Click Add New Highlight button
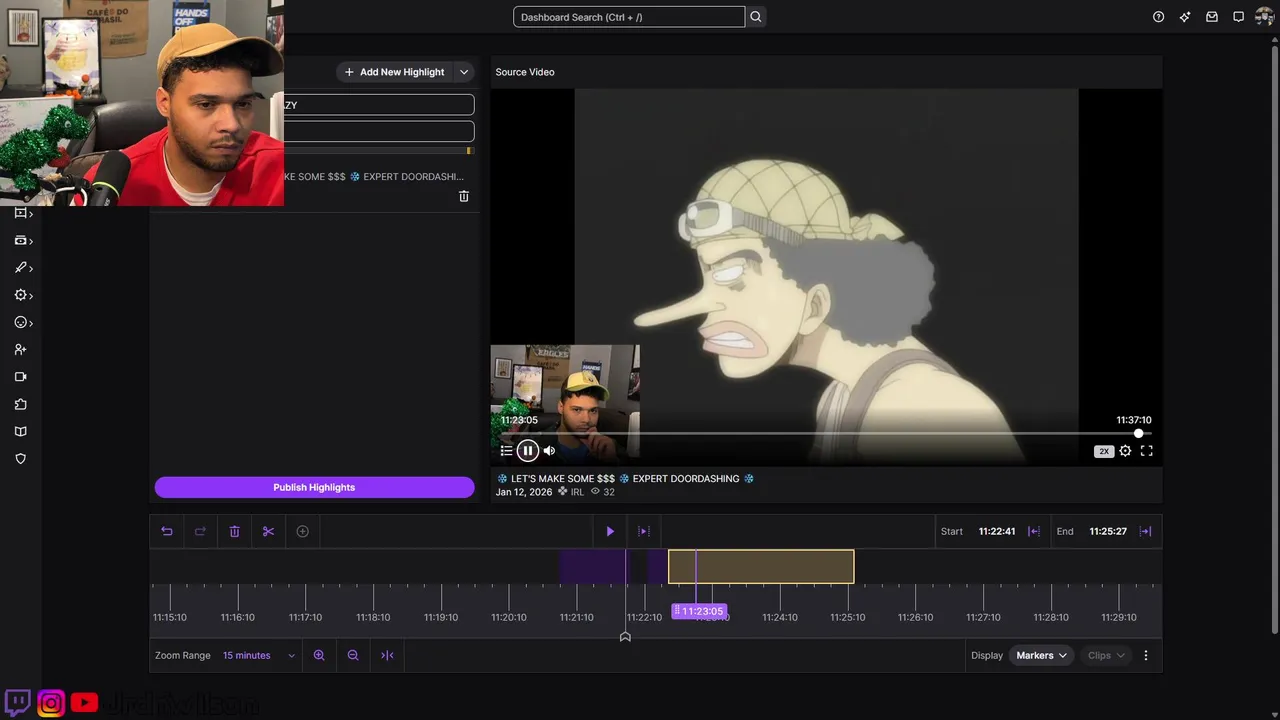Image resolution: width=1280 pixels, height=720 pixels. (394, 72)
